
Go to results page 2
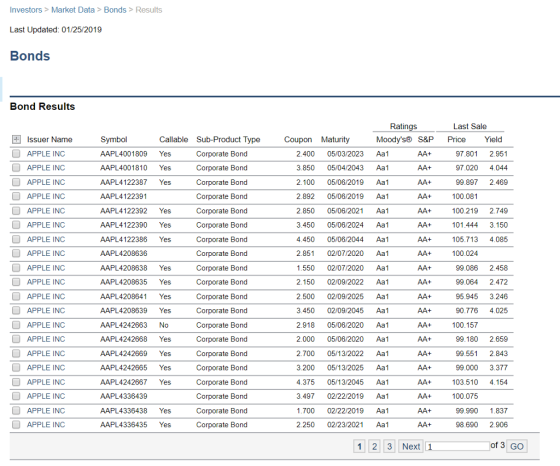click(x=374, y=446)
